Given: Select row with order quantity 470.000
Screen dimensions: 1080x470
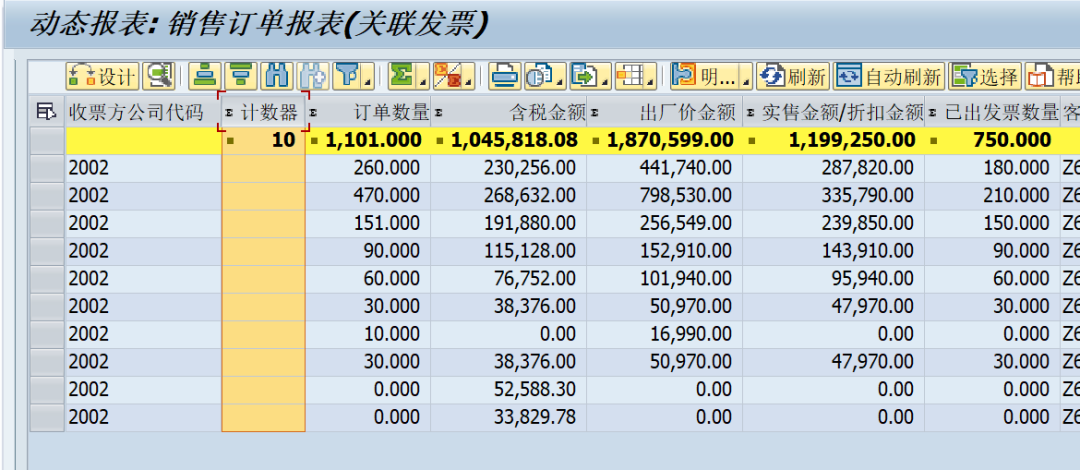Looking at the screenshot, I should coord(47,196).
